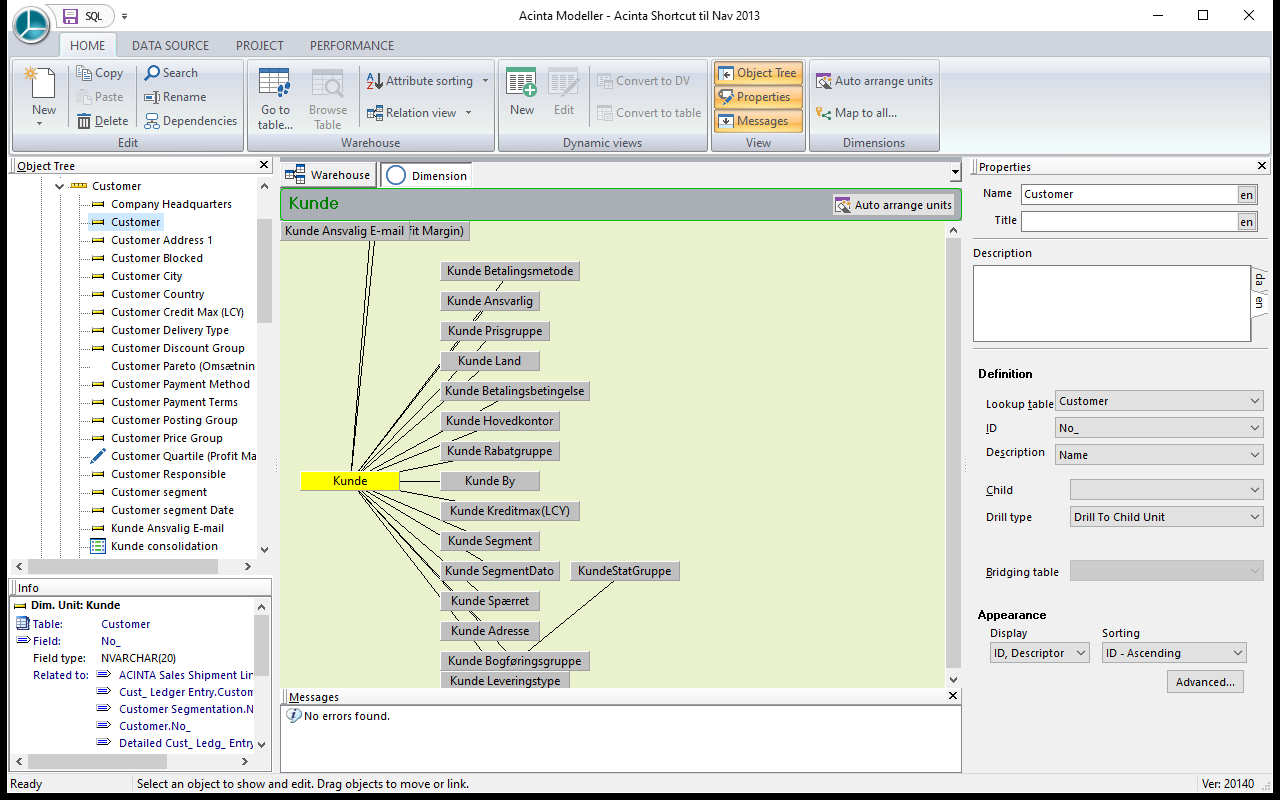
Task: Click the SQL quick access button
Action: pos(94,16)
